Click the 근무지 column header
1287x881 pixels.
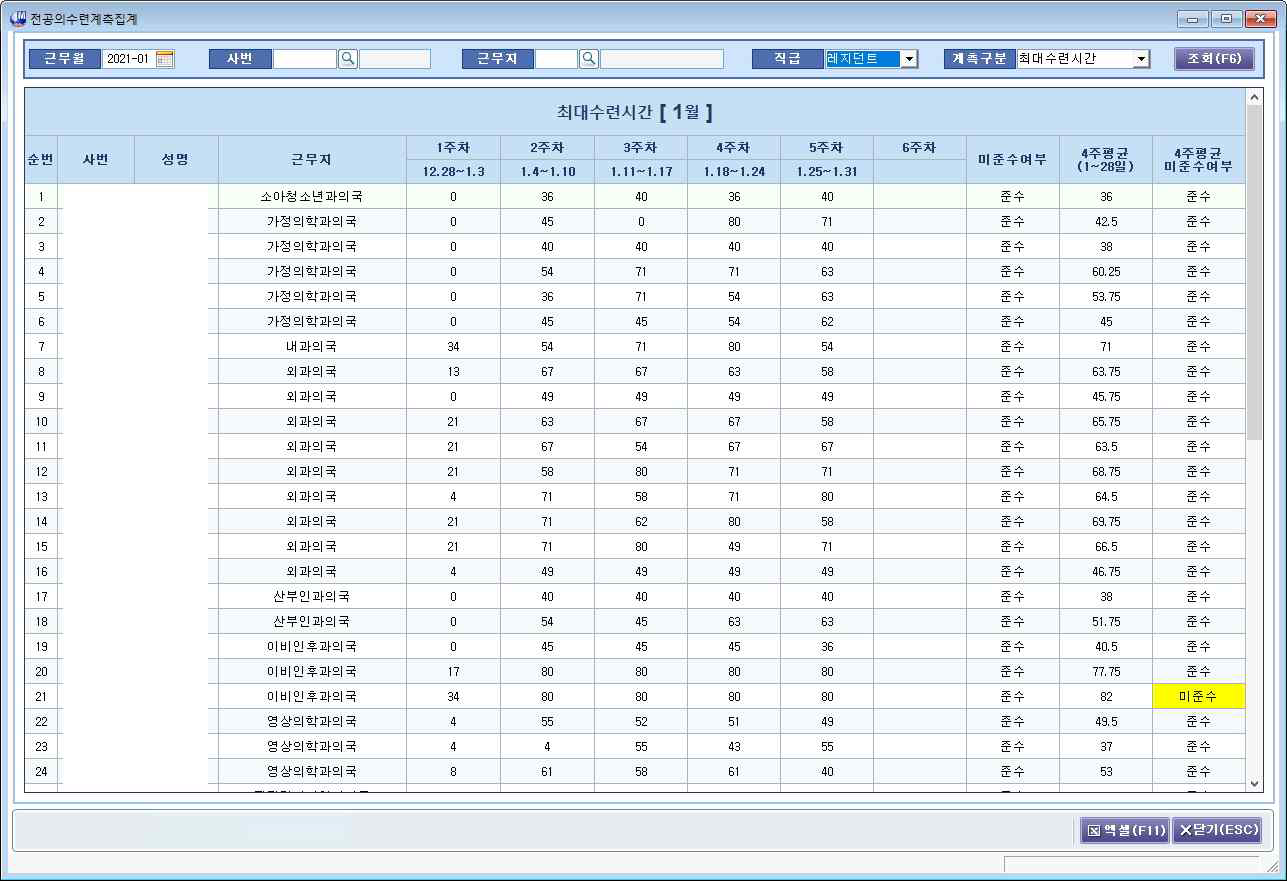point(312,160)
